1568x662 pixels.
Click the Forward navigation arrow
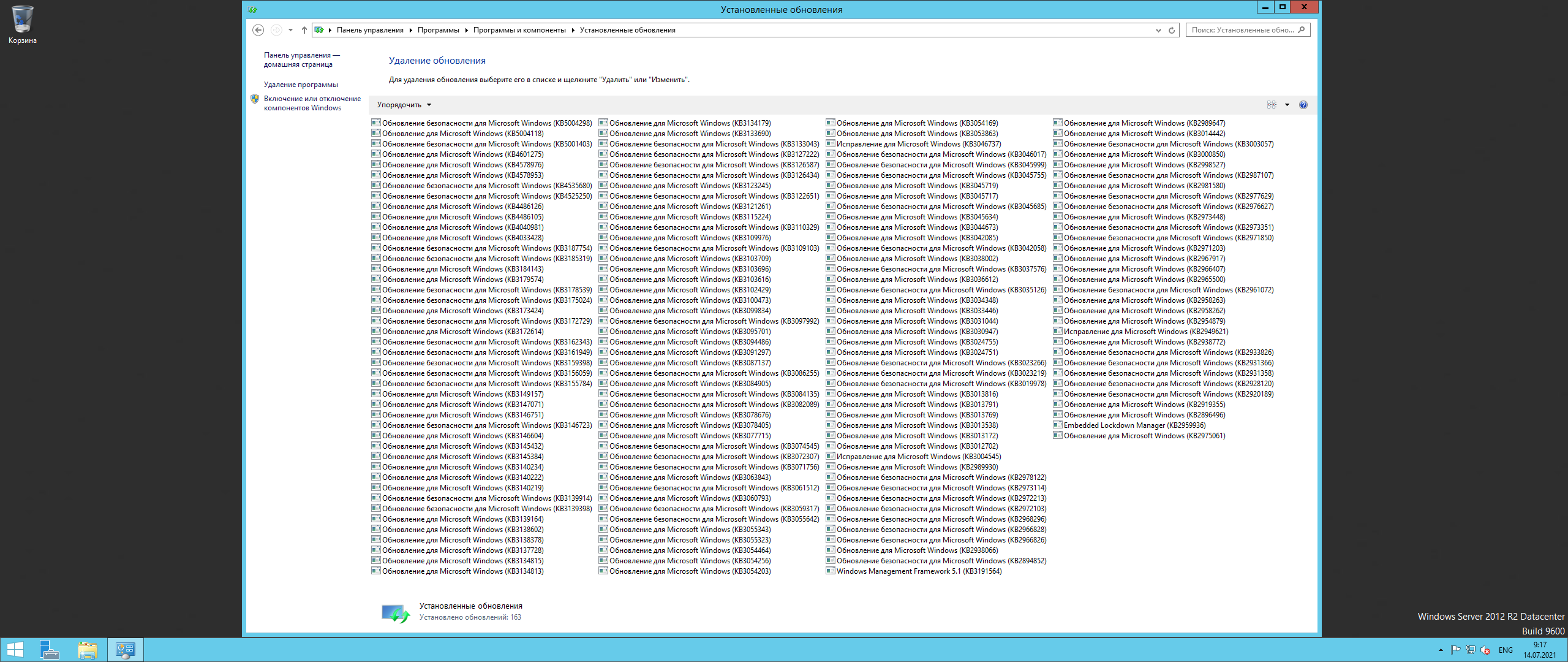pyautogui.click(x=276, y=30)
